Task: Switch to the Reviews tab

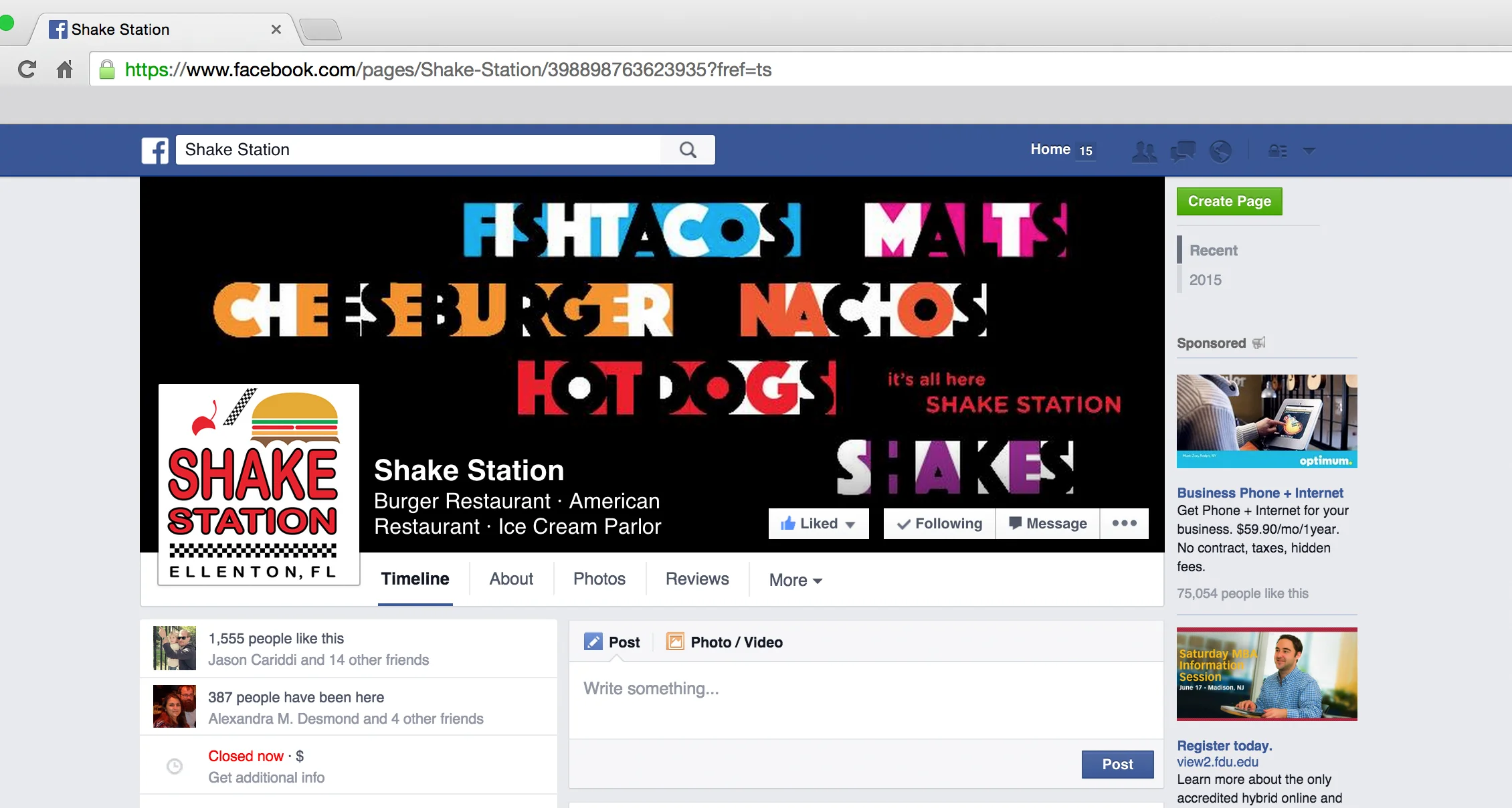Action: (x=697, y=579)
